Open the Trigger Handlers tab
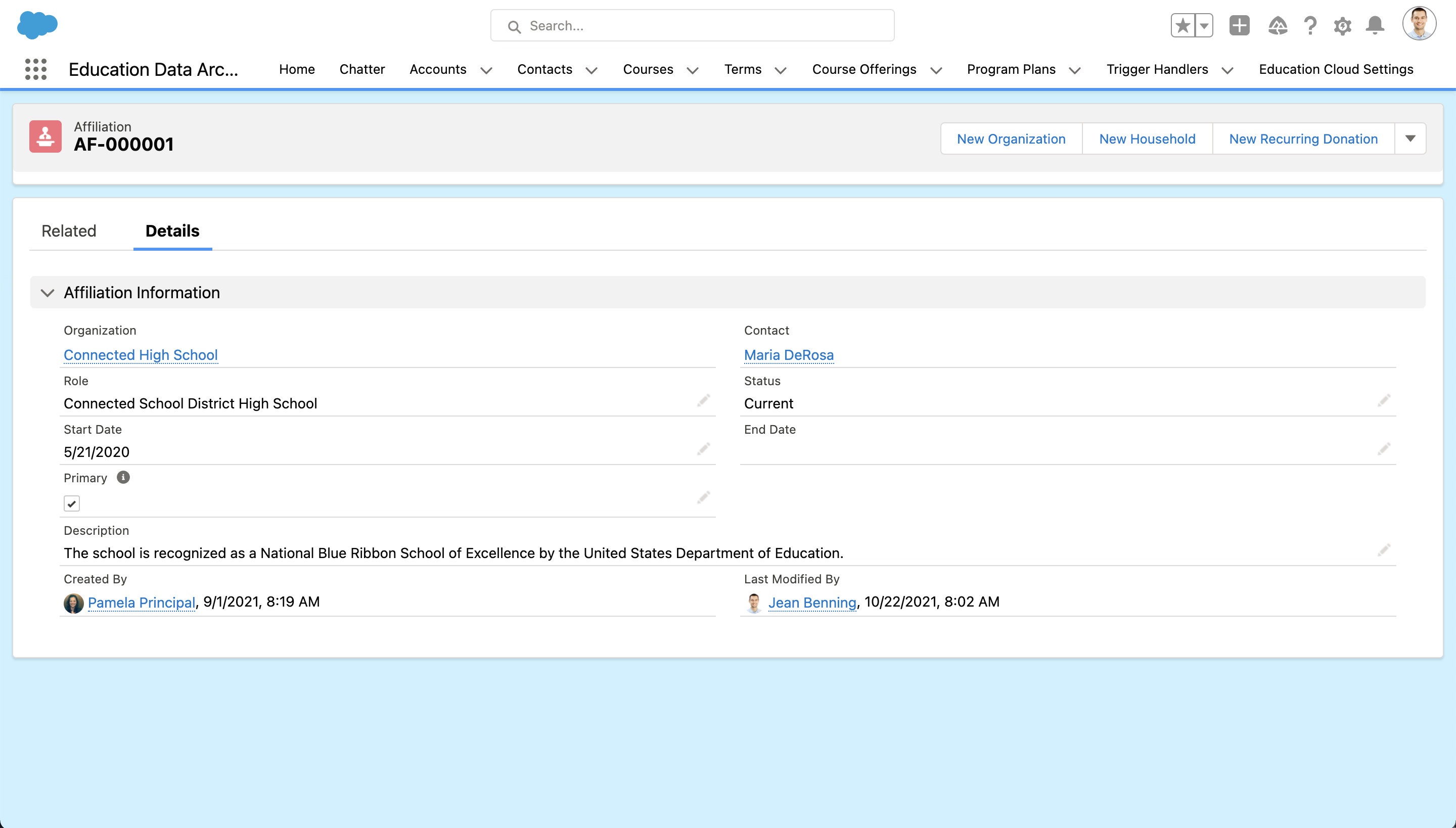1456x828 pixels. 1157,69
